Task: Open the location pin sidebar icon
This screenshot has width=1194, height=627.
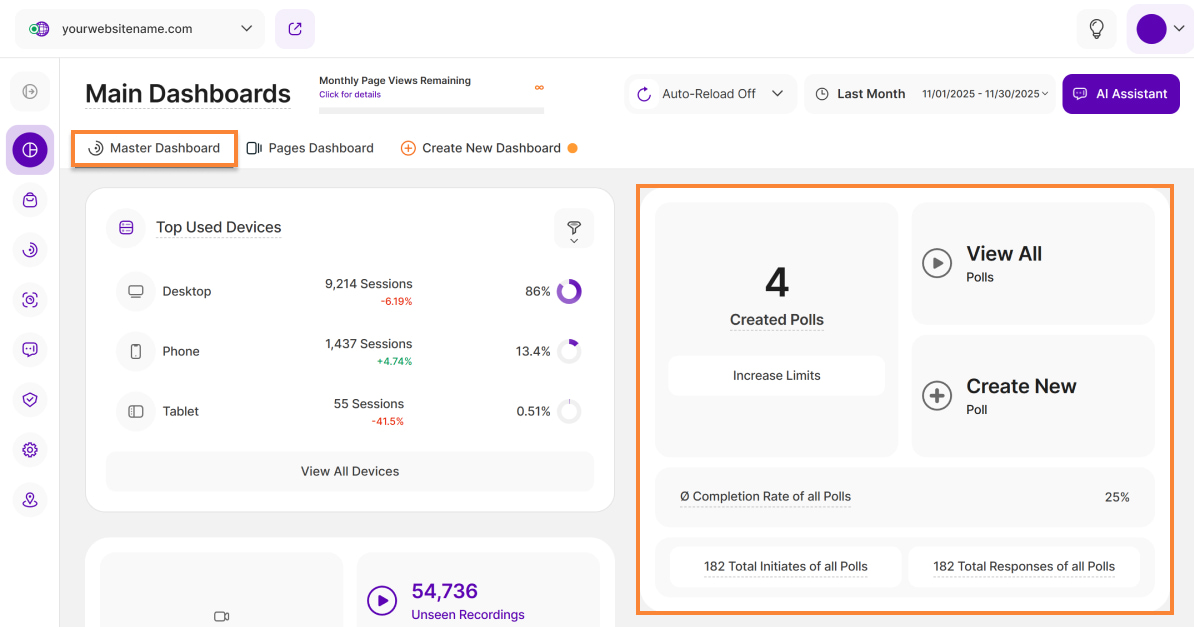Action: coord(30,500)
